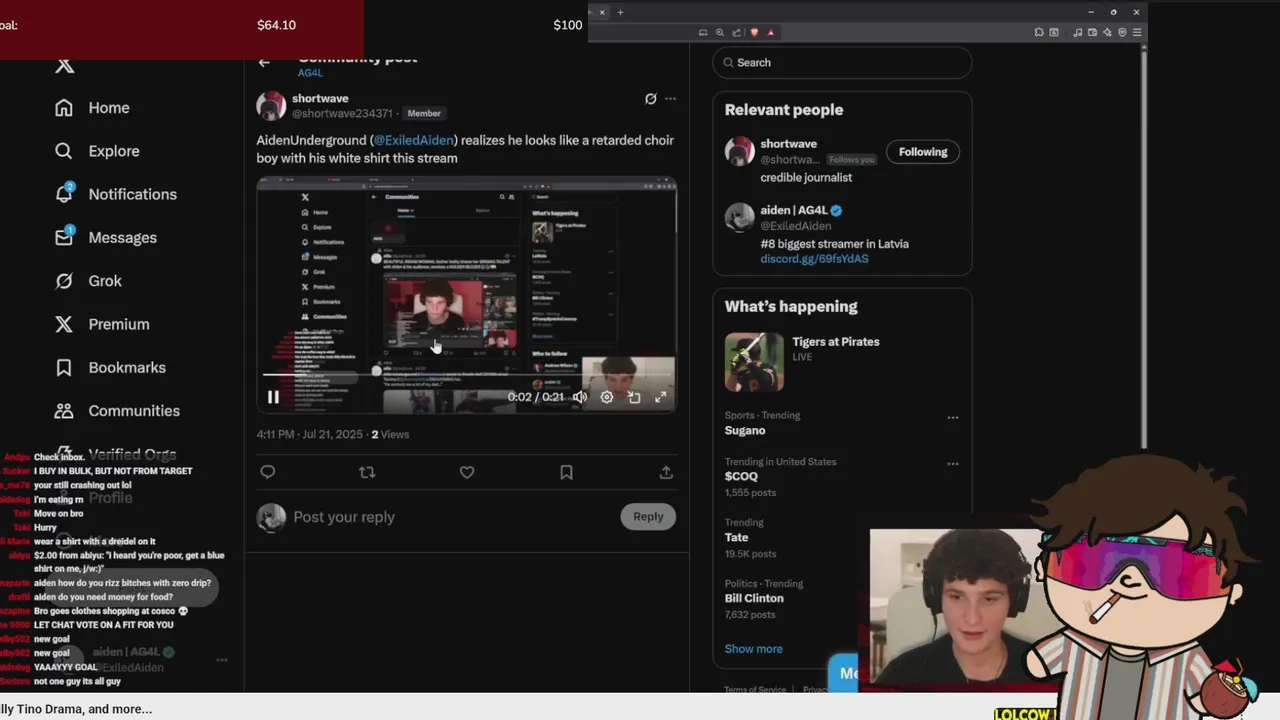Open the Brave playlist music icon
The height and width of the screenshot is (720, 1280).
point(1077,32)
